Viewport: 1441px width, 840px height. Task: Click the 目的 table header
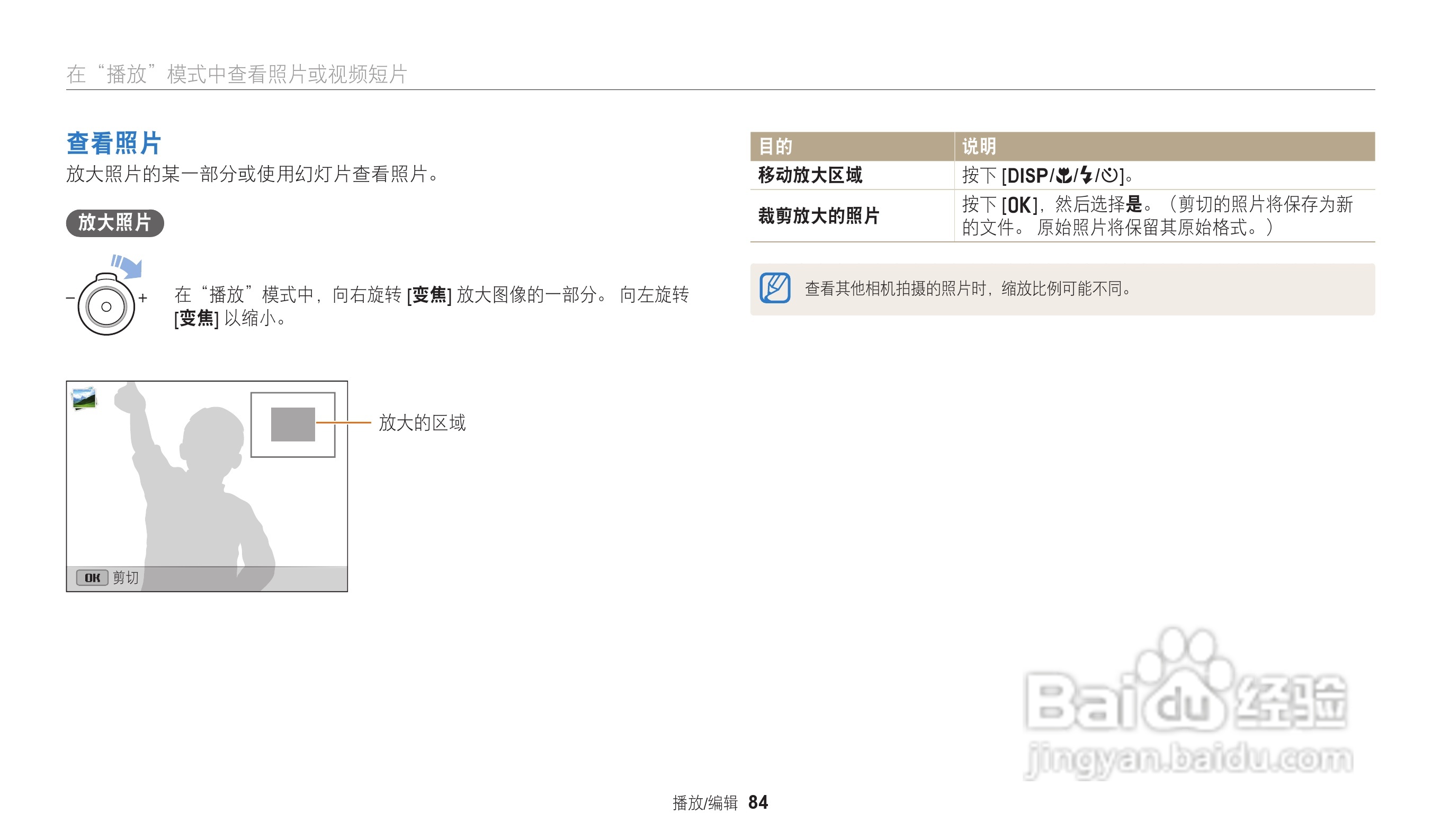click(x=775, y=147)
